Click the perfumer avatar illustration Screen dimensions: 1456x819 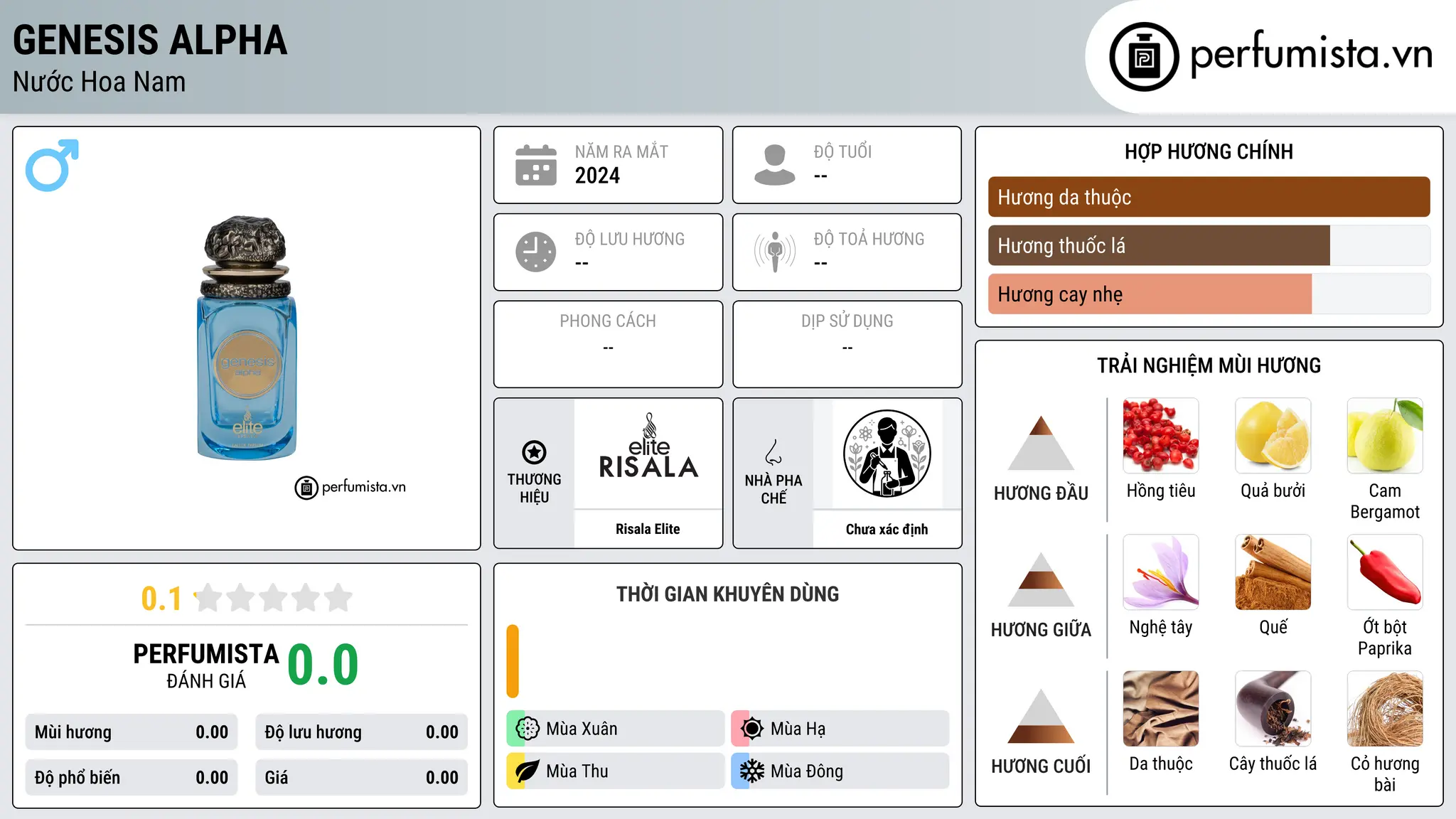click(x=887, y=454)
